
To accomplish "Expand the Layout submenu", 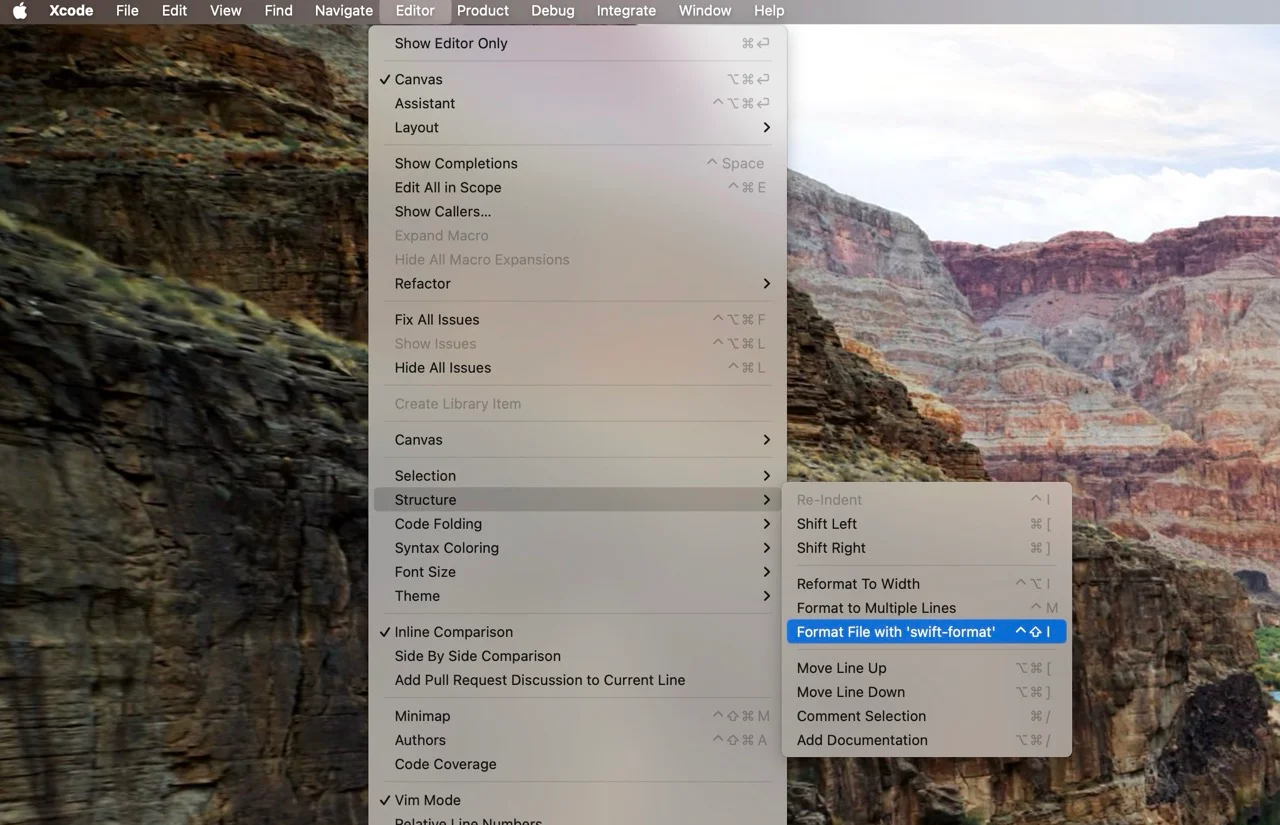I will pyautogui.click(x=416, y=127).
